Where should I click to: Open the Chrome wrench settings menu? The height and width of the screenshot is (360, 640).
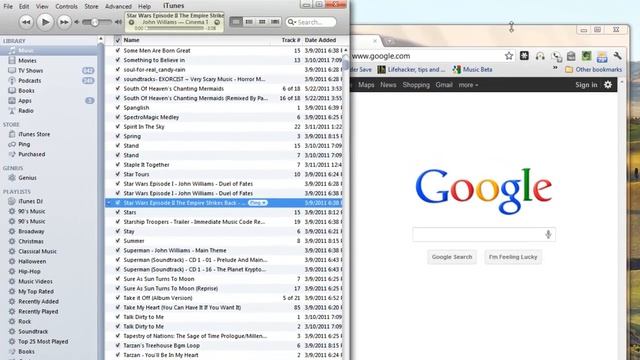618,56
